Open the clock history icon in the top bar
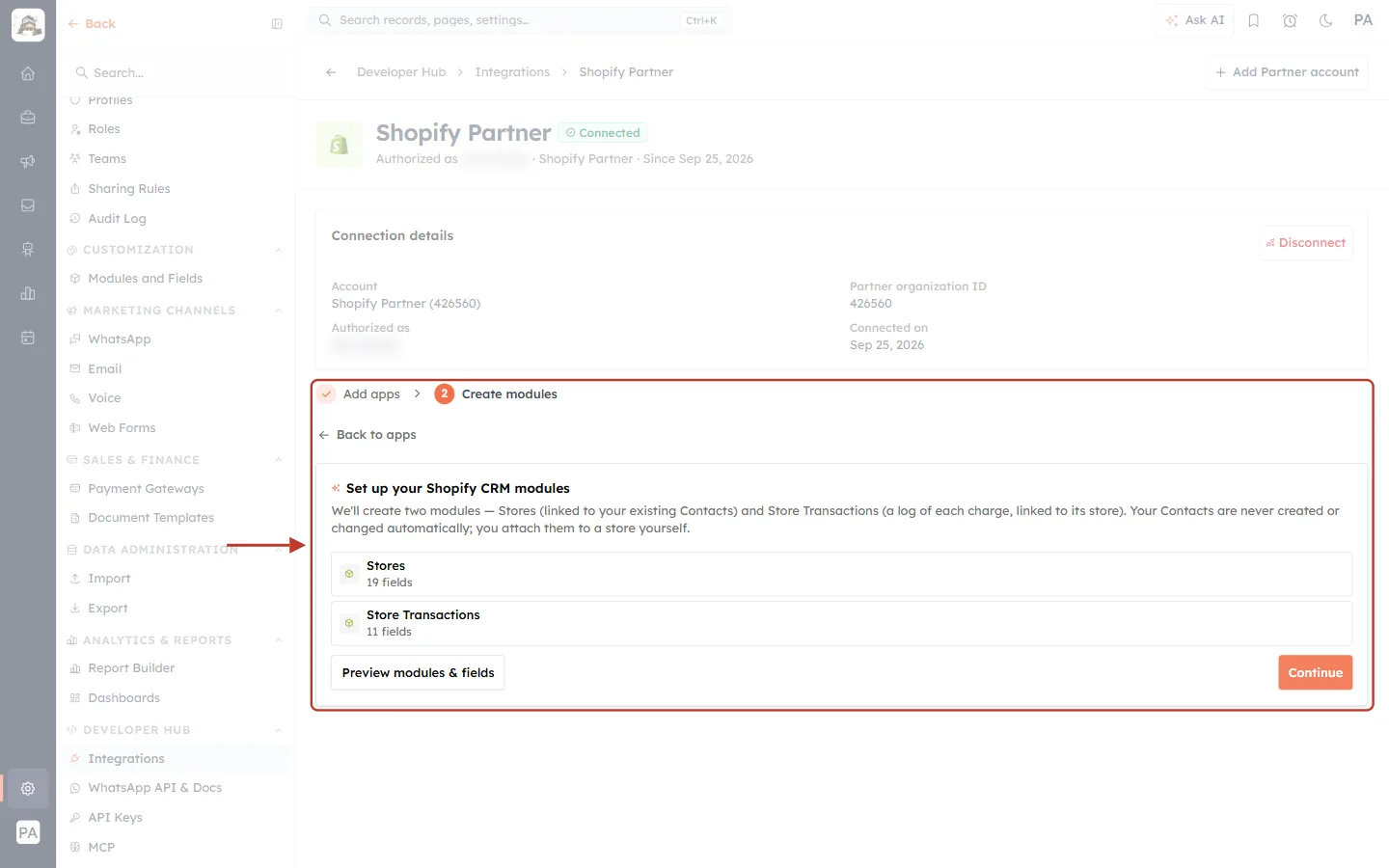This screenshot has width=1389, height=868. click(1290, 20)
